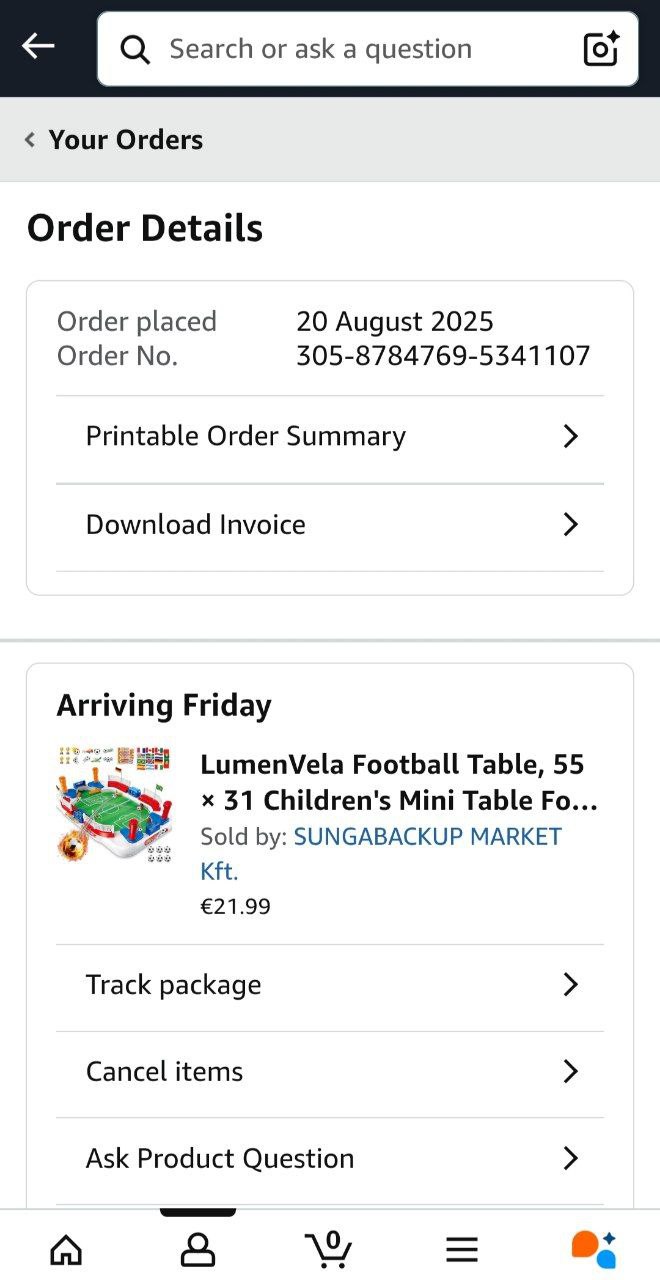Open Ask Product Question chevron
This screenshot has height=1280, width=660.
click(570, 1159)
